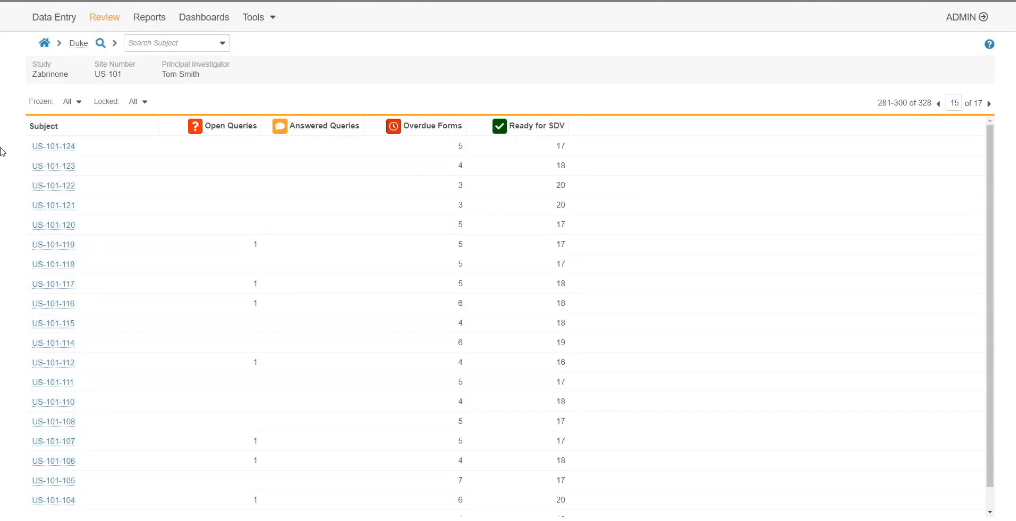The height and width of the screenshot is (521, 1016).
Task: Click the Open Queries question mark icon
Action: pyautogui.click(x=195, y=126)
